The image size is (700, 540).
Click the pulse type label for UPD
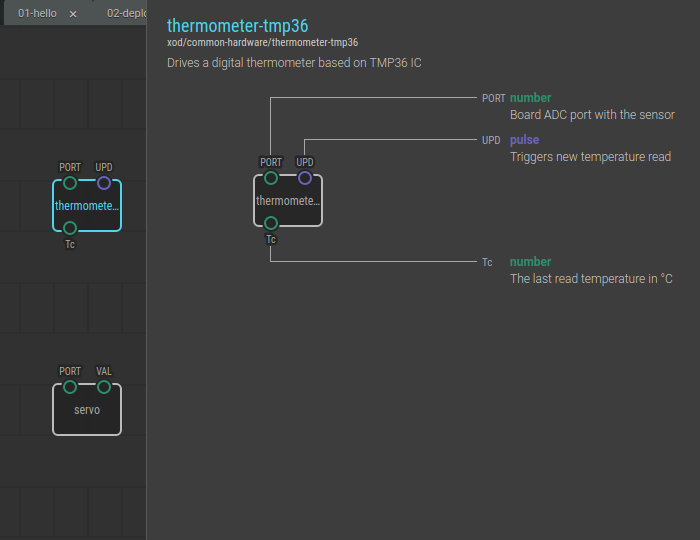524,140
